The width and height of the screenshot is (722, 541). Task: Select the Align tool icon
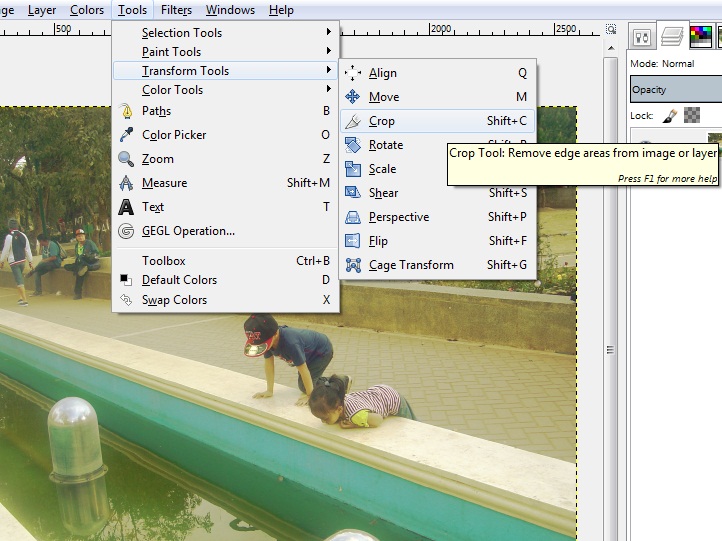click(353, 73)
